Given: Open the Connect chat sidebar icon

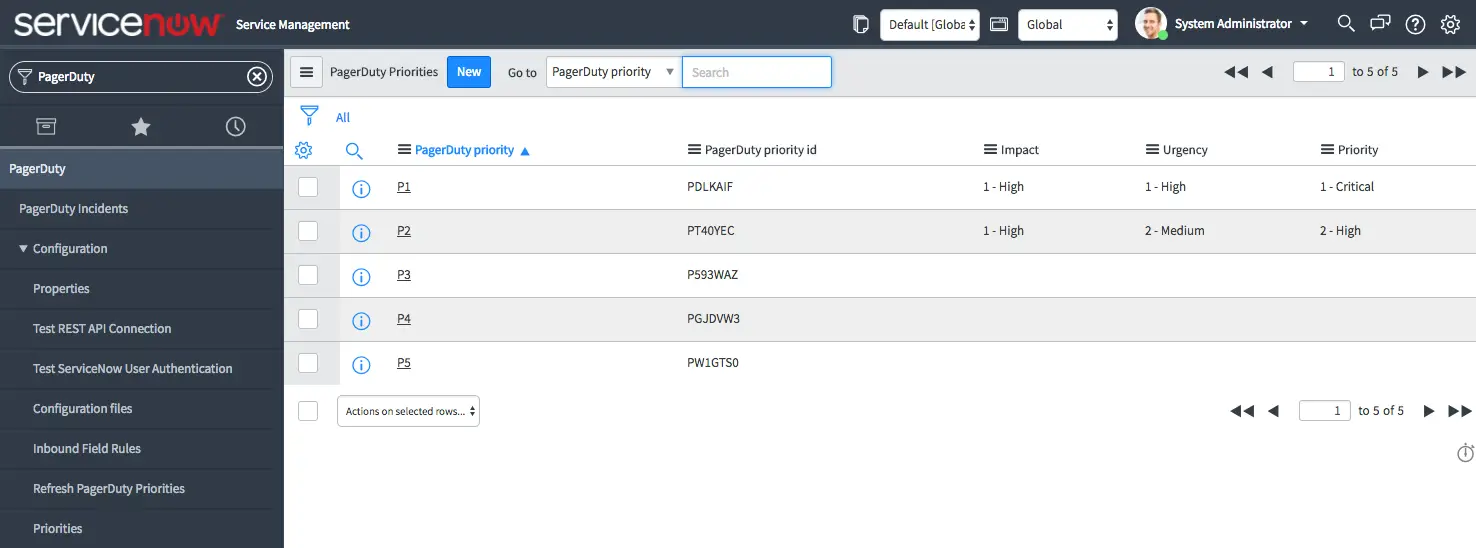Looking at the screenshot, I should (1380, 24).
